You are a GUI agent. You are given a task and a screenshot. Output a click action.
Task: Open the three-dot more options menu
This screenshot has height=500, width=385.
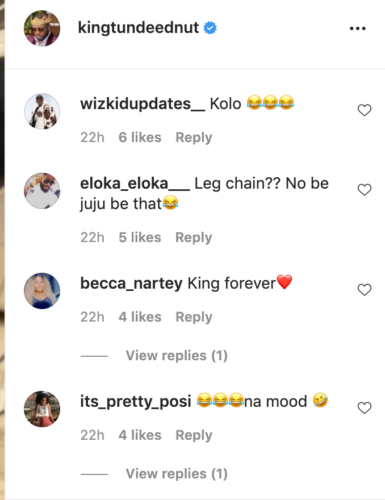(x=357, y=28)
